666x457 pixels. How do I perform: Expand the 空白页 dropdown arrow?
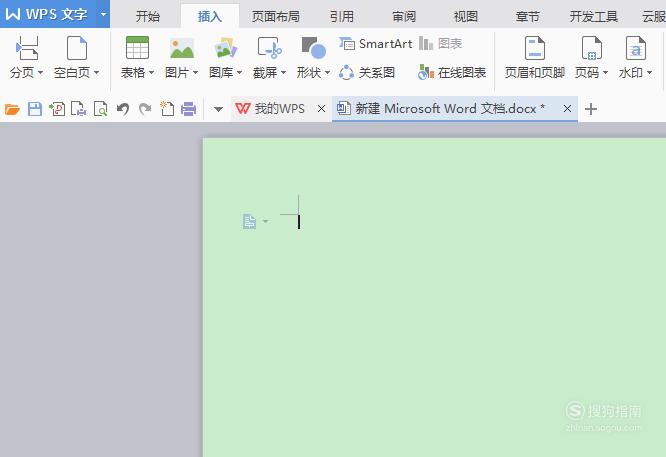pos(96,73)
